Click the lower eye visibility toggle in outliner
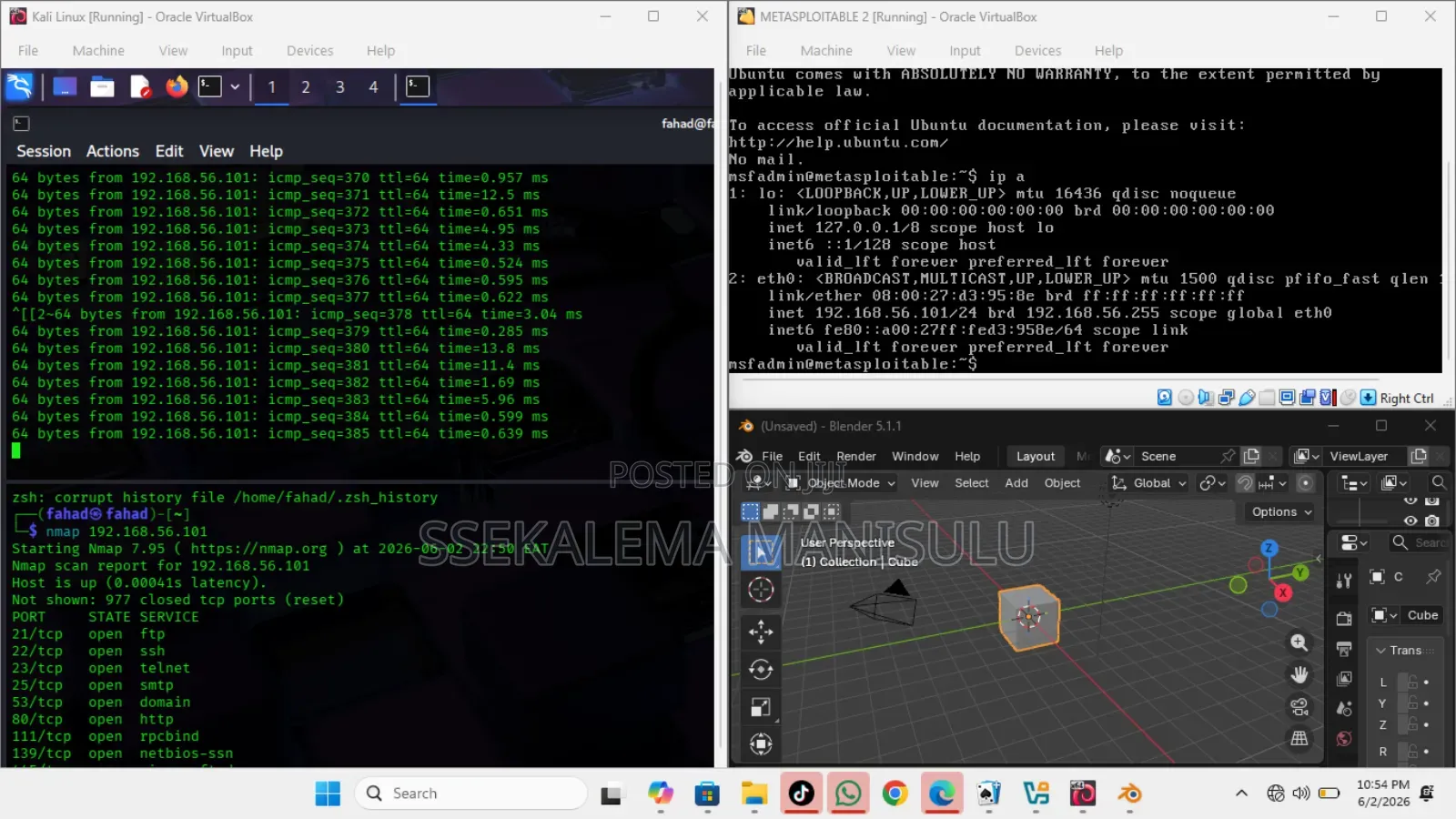The height and width of the screenshot is (819, 1456). point(1410,521)
